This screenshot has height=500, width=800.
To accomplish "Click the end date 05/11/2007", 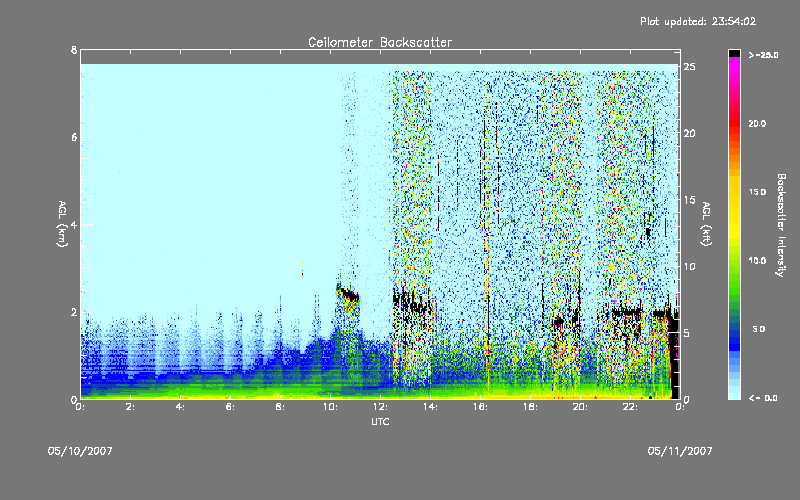I will click(x=680, y=451).
